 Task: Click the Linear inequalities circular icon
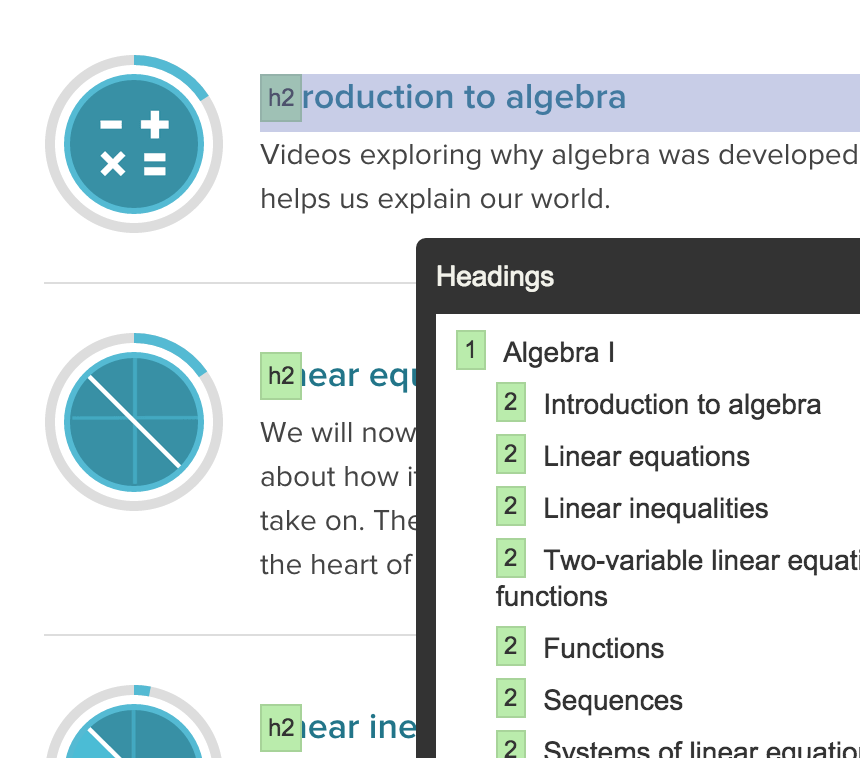134,721
